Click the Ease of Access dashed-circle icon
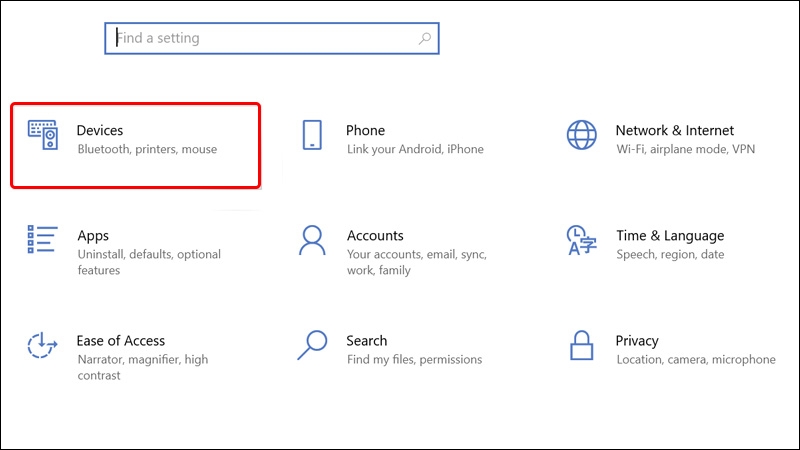 click(42, 345)
